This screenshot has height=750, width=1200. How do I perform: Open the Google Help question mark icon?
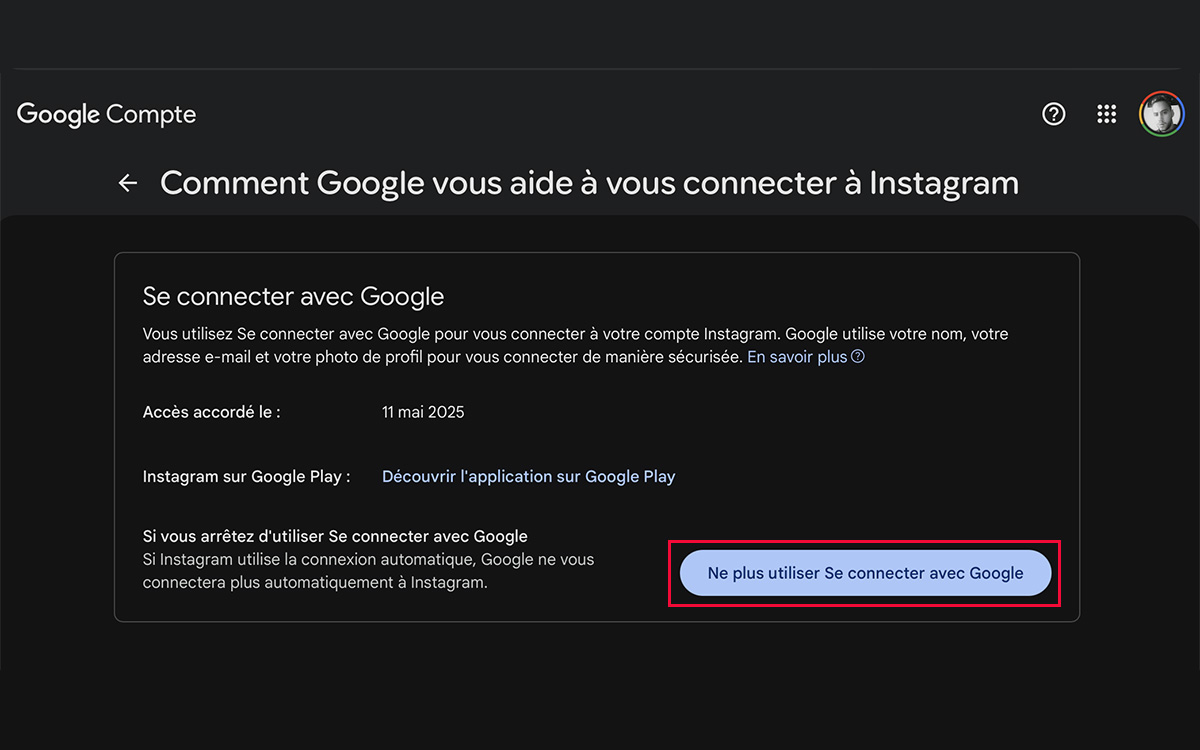coord(1053,114)
